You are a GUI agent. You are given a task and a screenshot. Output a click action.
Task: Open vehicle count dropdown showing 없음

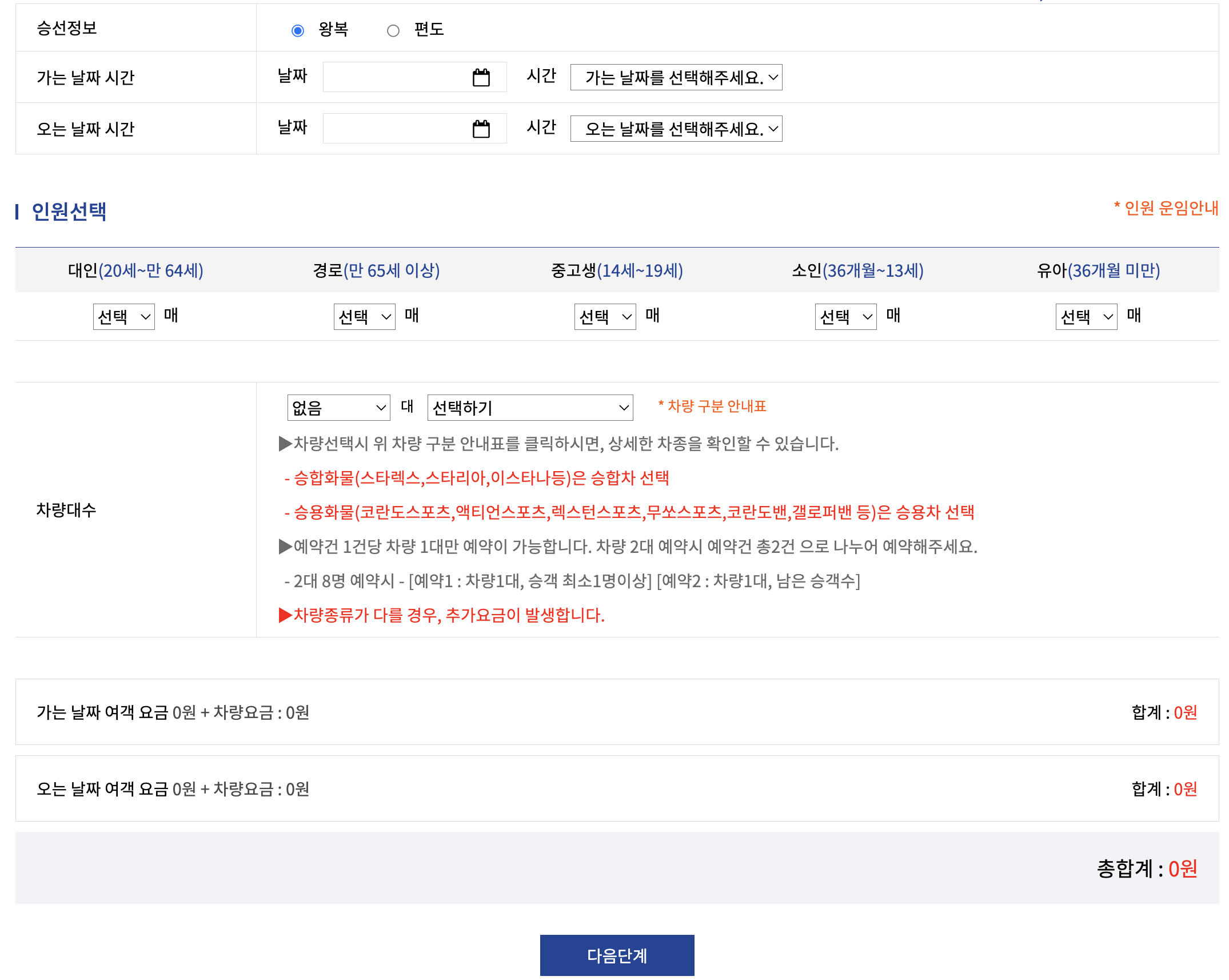tap(338, 408)
